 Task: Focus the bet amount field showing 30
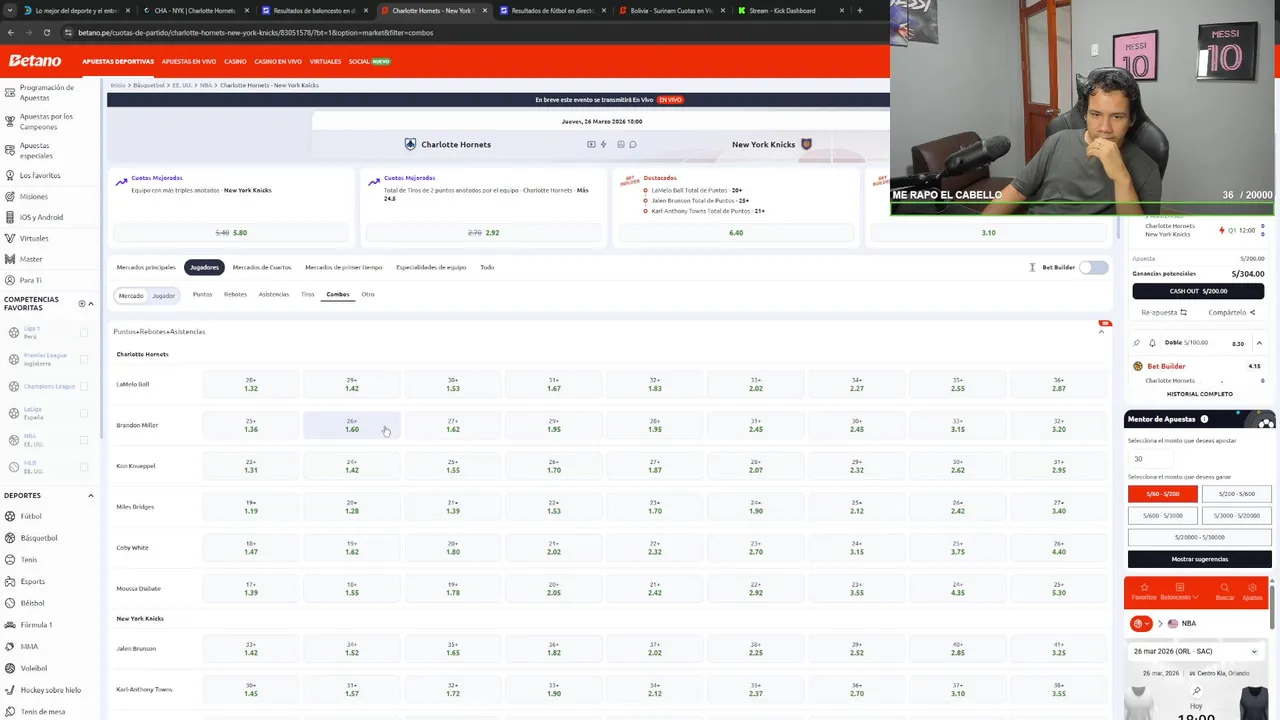(1150, 459)
